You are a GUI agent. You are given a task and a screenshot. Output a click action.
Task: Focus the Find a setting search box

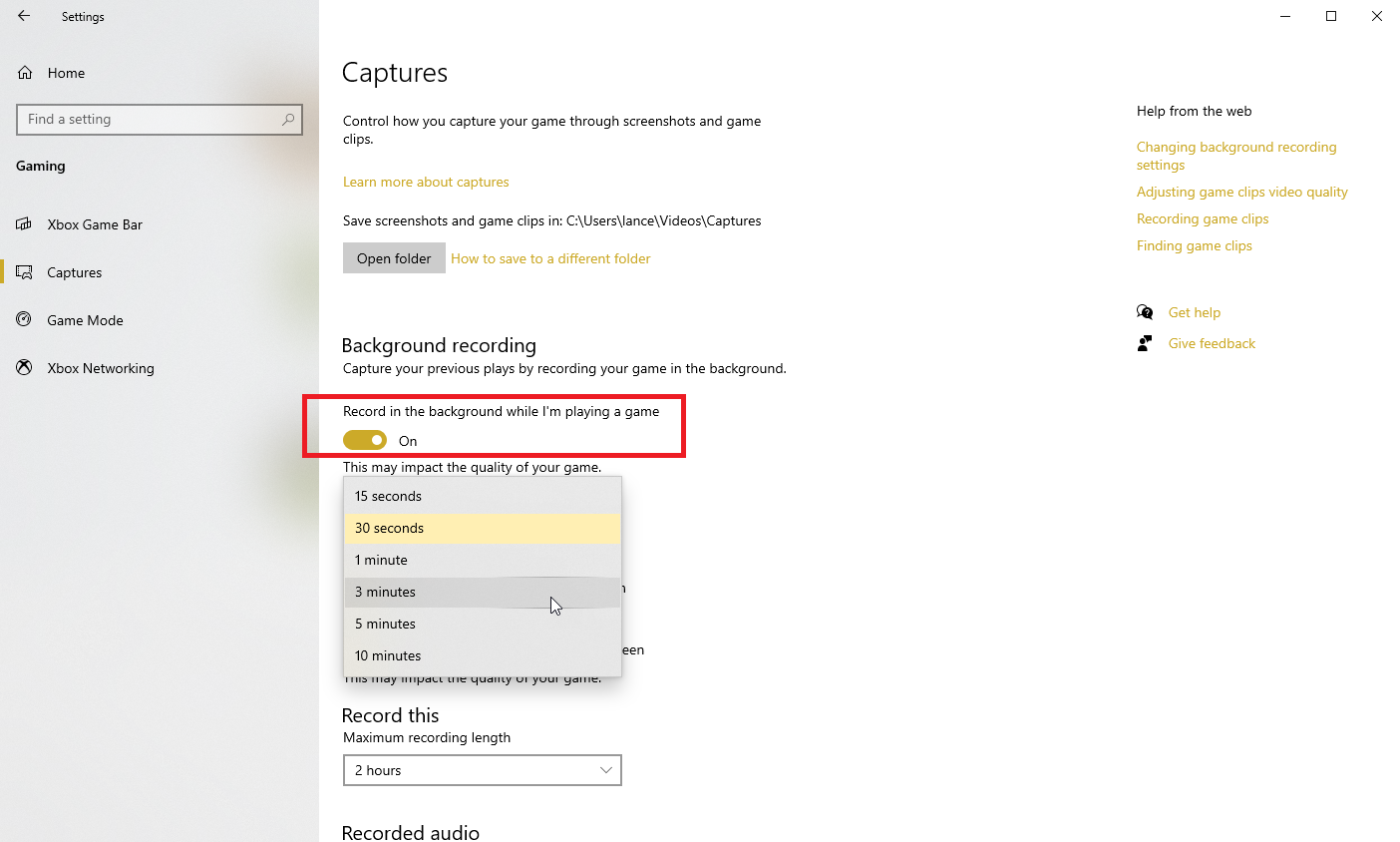coord(160,119)
